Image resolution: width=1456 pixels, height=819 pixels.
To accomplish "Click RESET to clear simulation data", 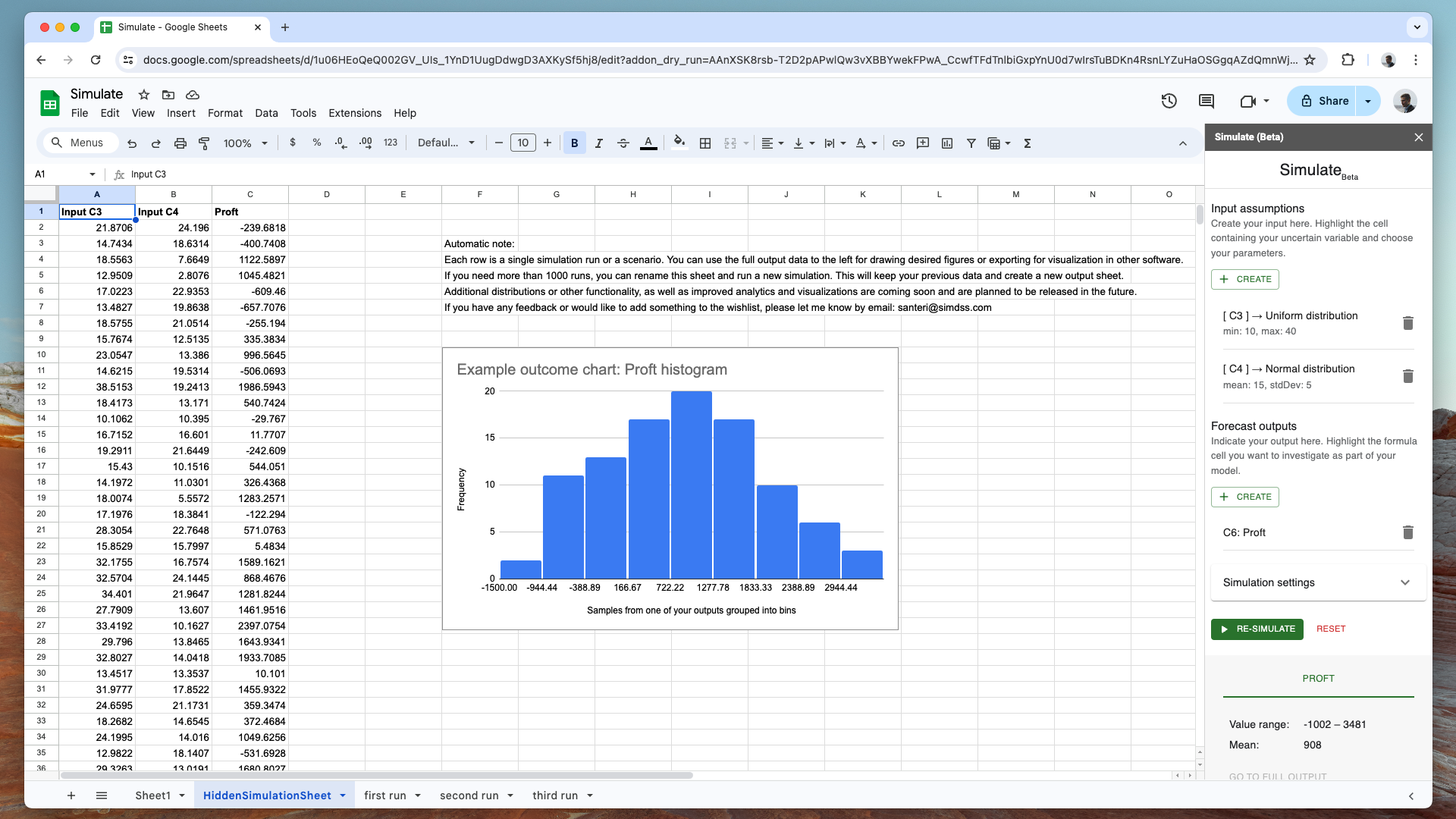I will click(x=1331, y=629).
